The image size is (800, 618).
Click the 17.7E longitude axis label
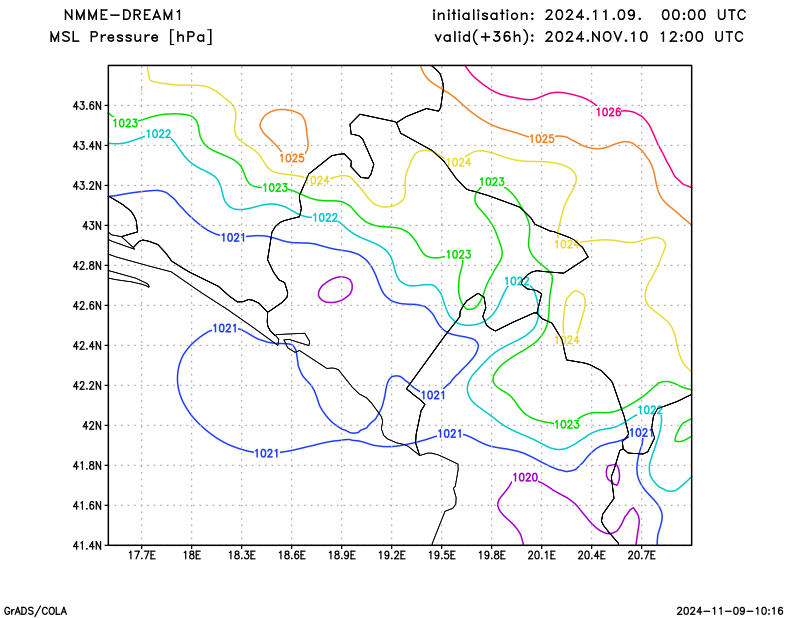click(x=142, y=555)
